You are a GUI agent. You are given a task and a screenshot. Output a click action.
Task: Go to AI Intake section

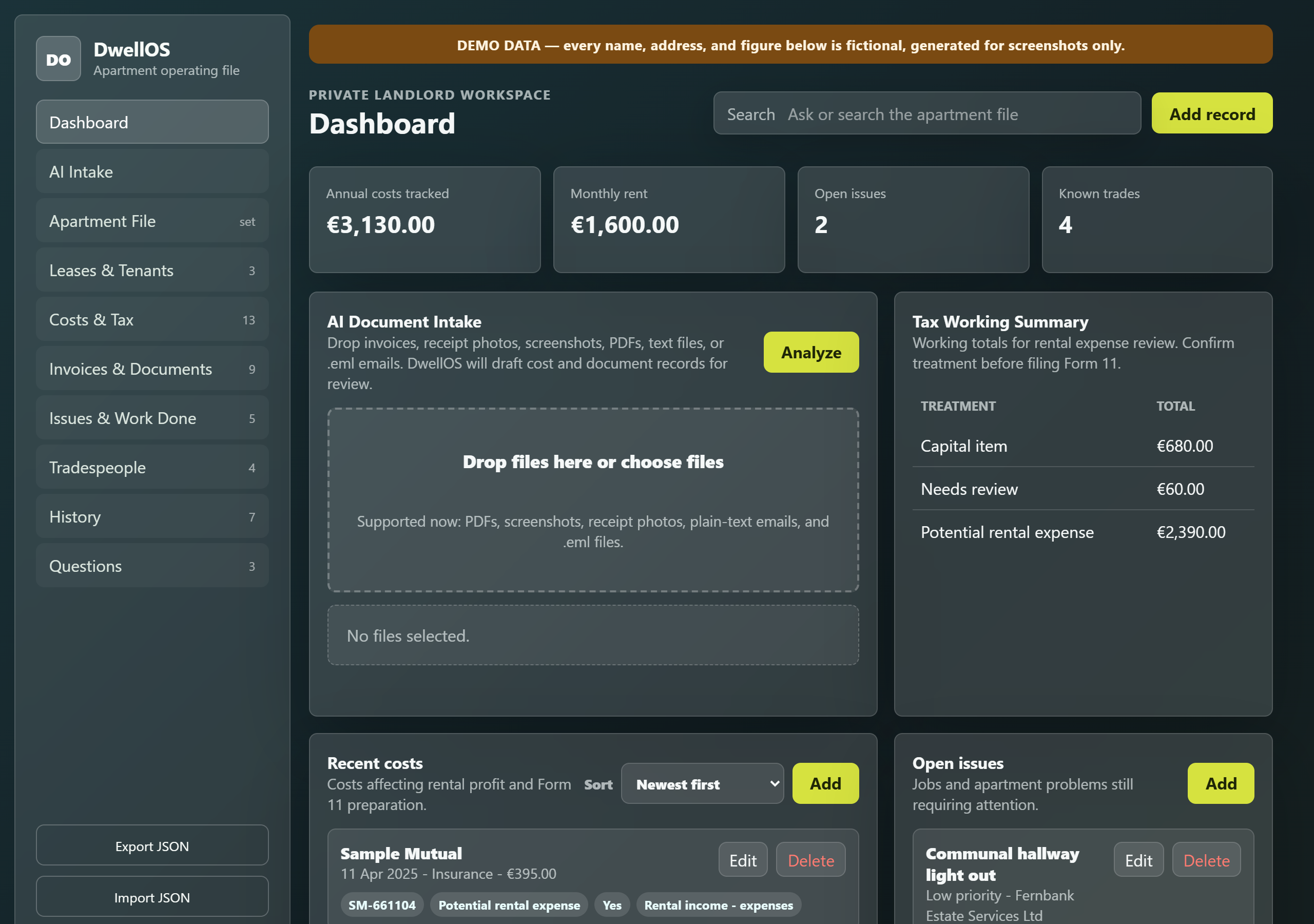[x=152, y=171]
